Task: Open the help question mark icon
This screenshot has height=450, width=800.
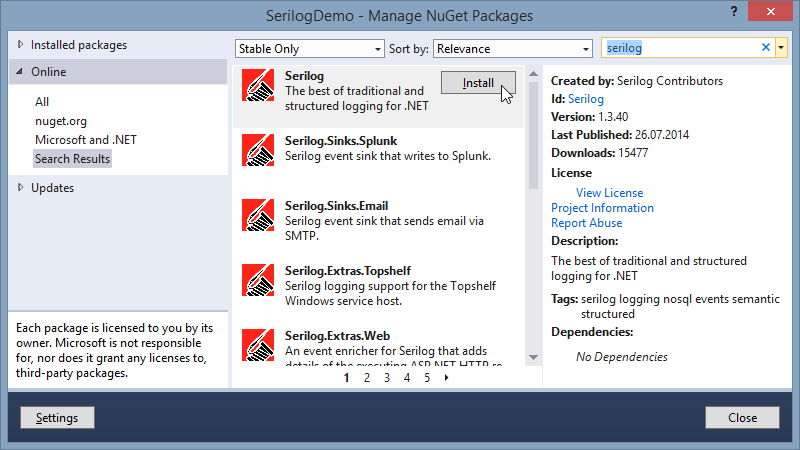Action: [x=734, y=11]
